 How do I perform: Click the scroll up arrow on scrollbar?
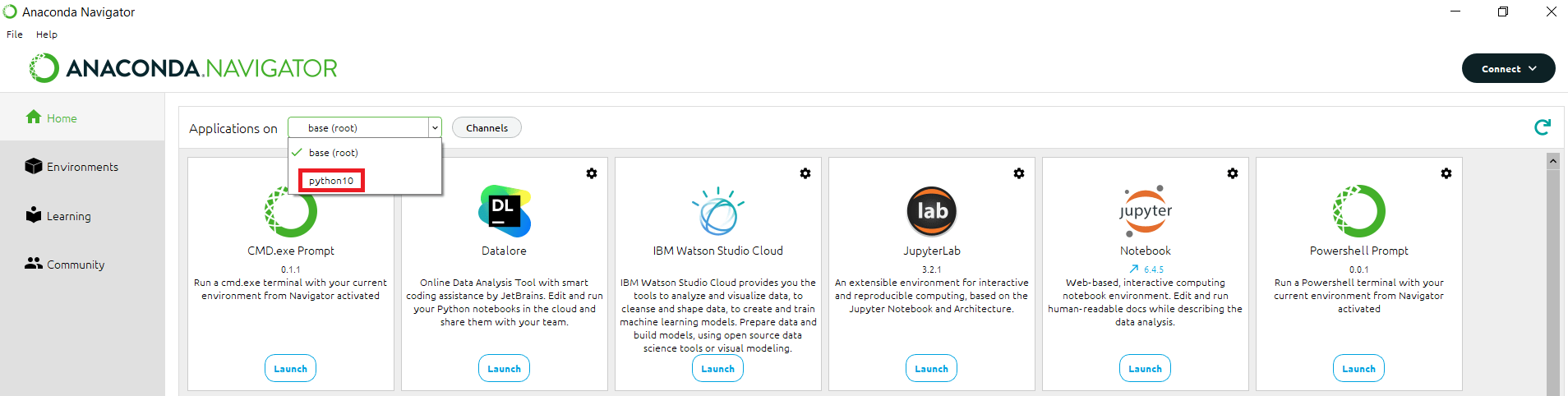pos(1552,161)
